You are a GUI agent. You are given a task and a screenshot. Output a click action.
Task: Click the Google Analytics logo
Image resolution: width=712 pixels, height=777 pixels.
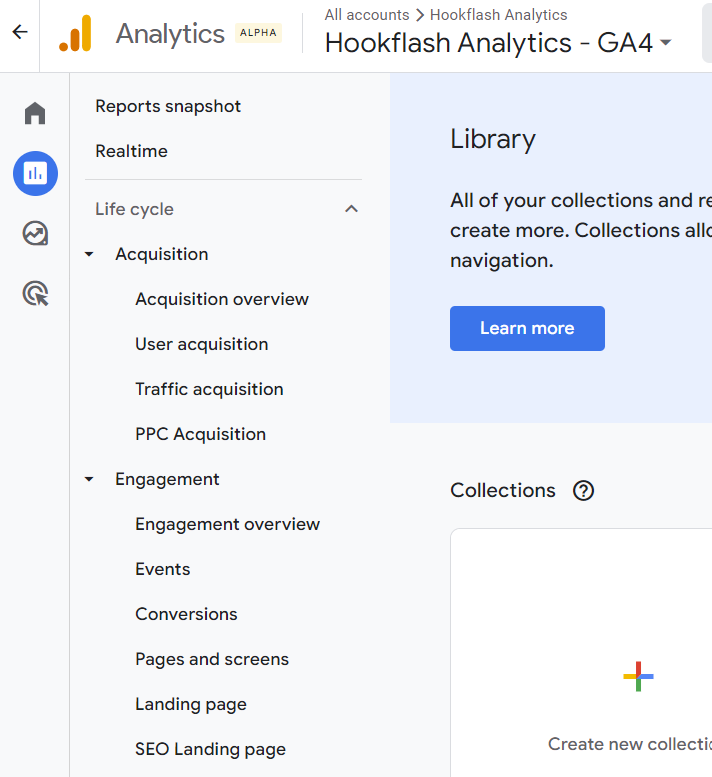coord(76,34)
